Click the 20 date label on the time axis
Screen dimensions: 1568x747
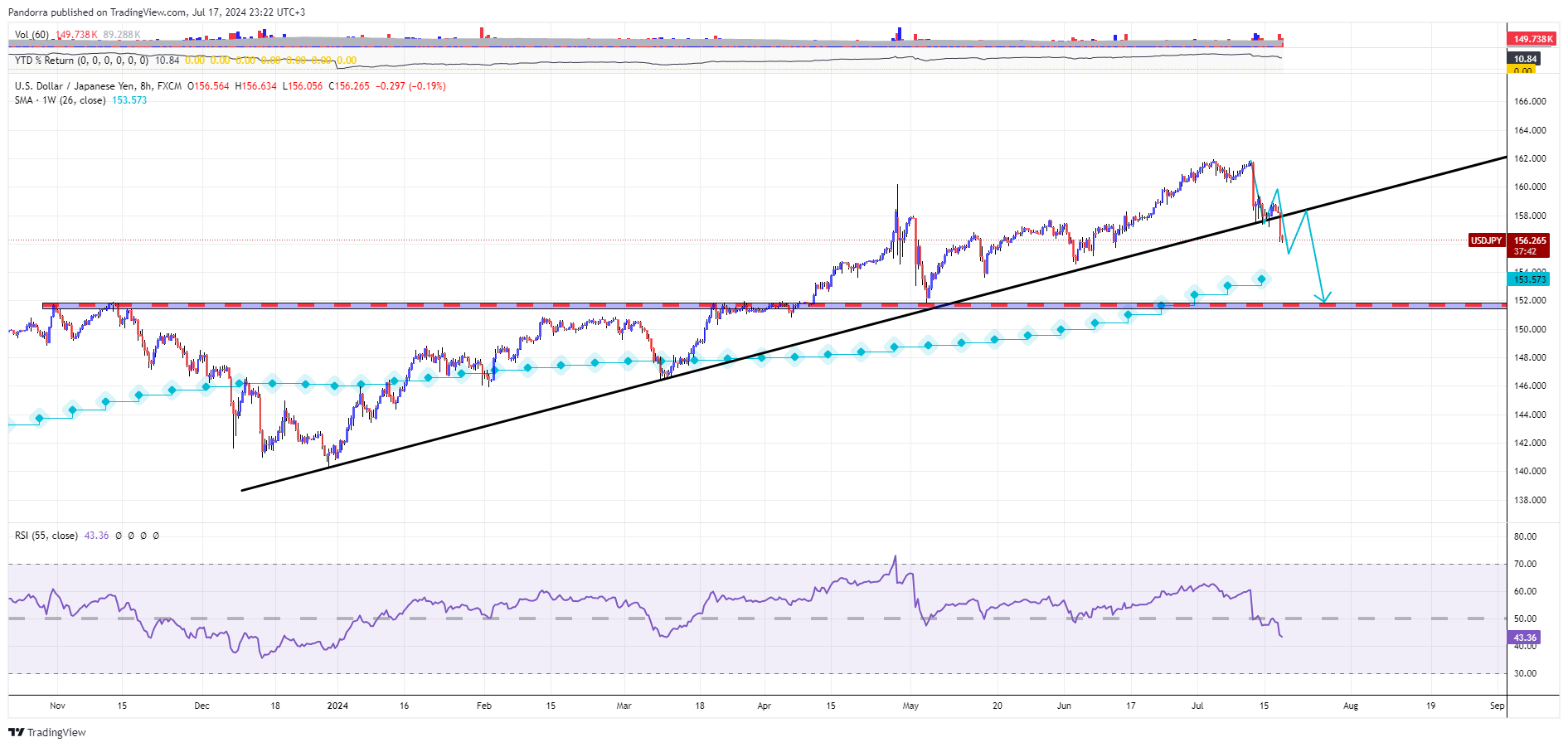pos(998,706)
